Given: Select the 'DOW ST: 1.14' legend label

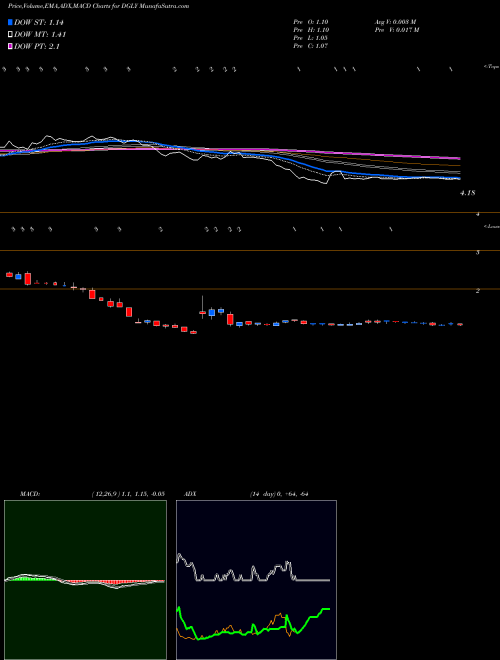Looking at the screenshot, I should (39, 22).
